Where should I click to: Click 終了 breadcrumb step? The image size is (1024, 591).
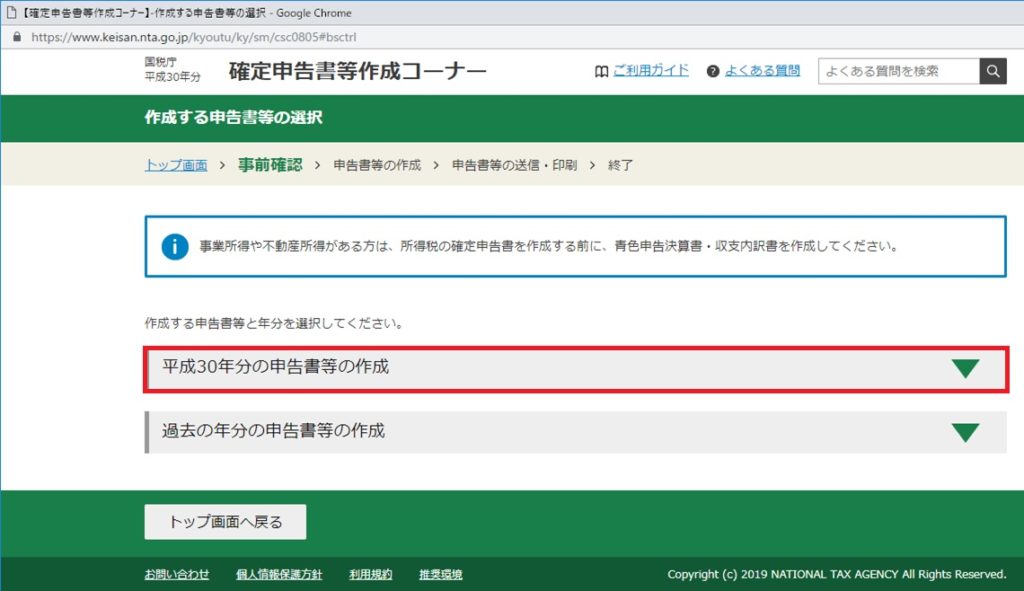tap(620, 165)
